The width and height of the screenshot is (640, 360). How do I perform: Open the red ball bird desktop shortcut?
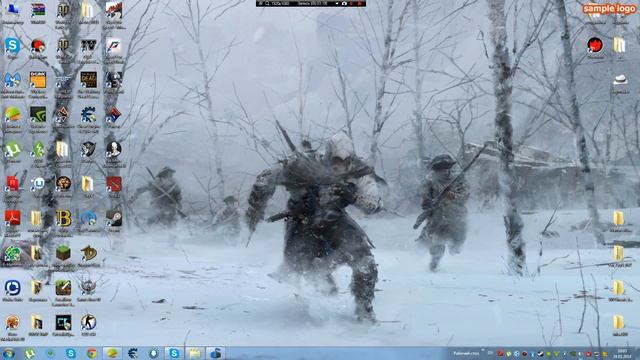pyautogui.click(x=38, y=46)
